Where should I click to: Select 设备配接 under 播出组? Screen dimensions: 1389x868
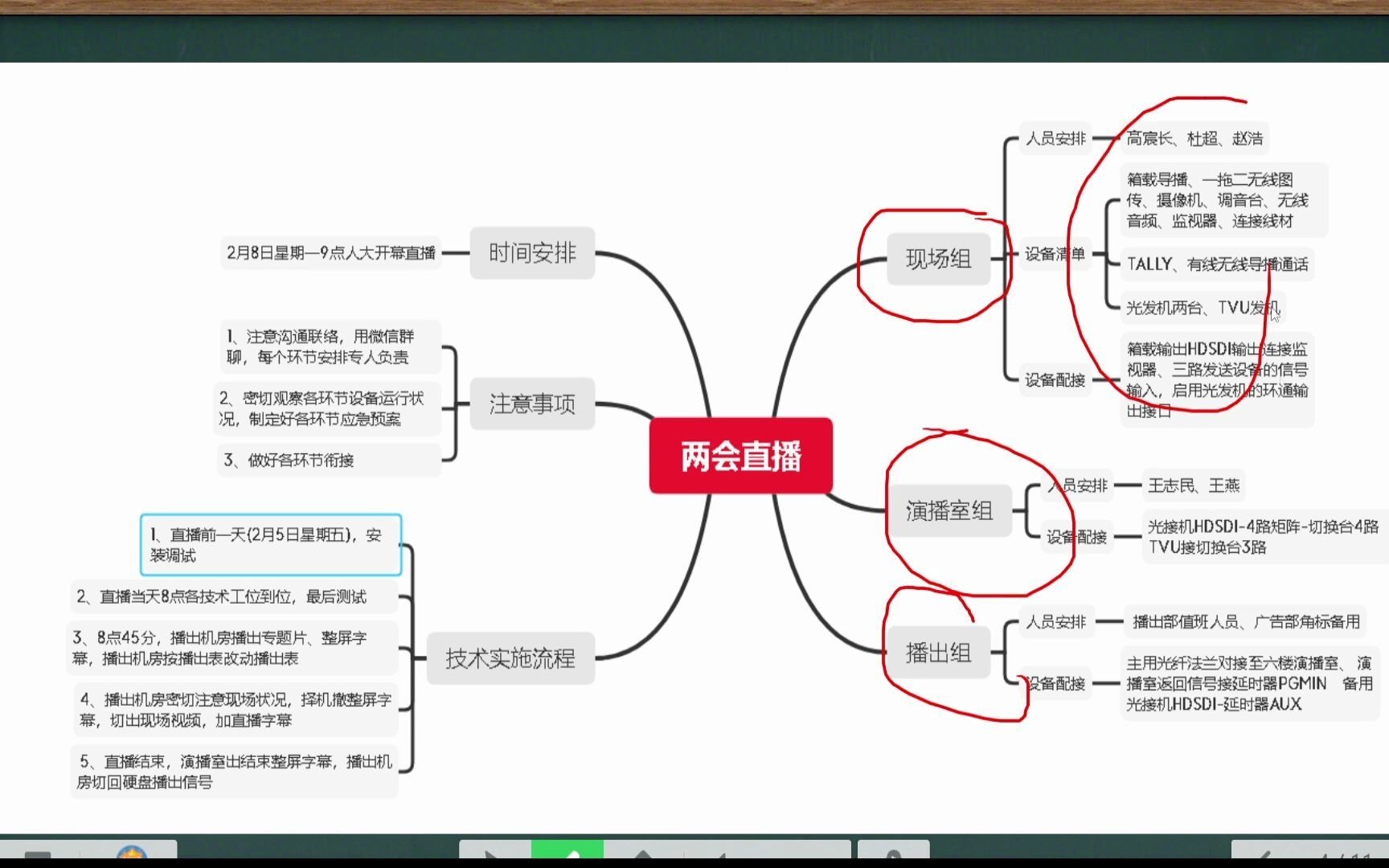[x=1055, y=684]
